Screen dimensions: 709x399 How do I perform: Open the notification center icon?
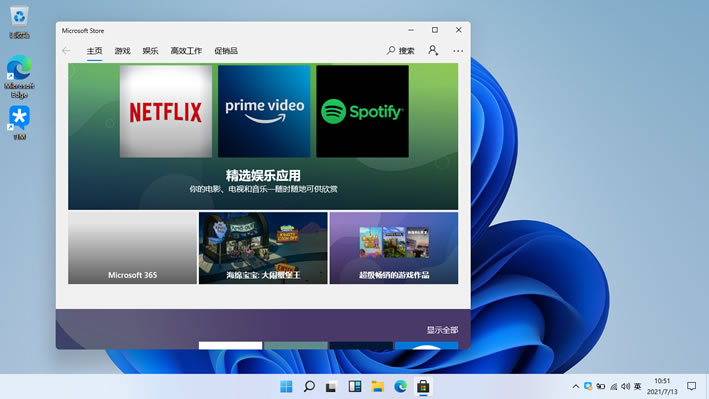[x=691, y=386]
